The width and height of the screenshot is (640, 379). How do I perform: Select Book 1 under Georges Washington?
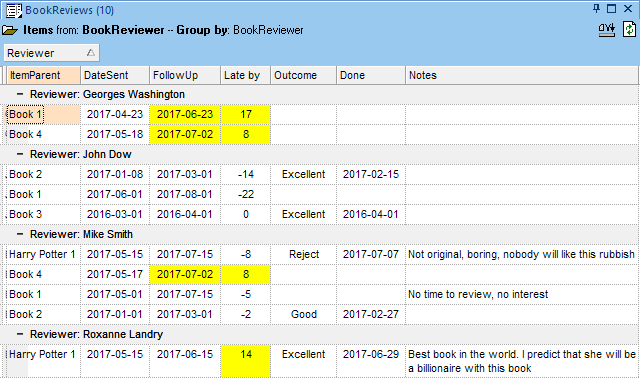pyautogui.click(x=43, y=114)
